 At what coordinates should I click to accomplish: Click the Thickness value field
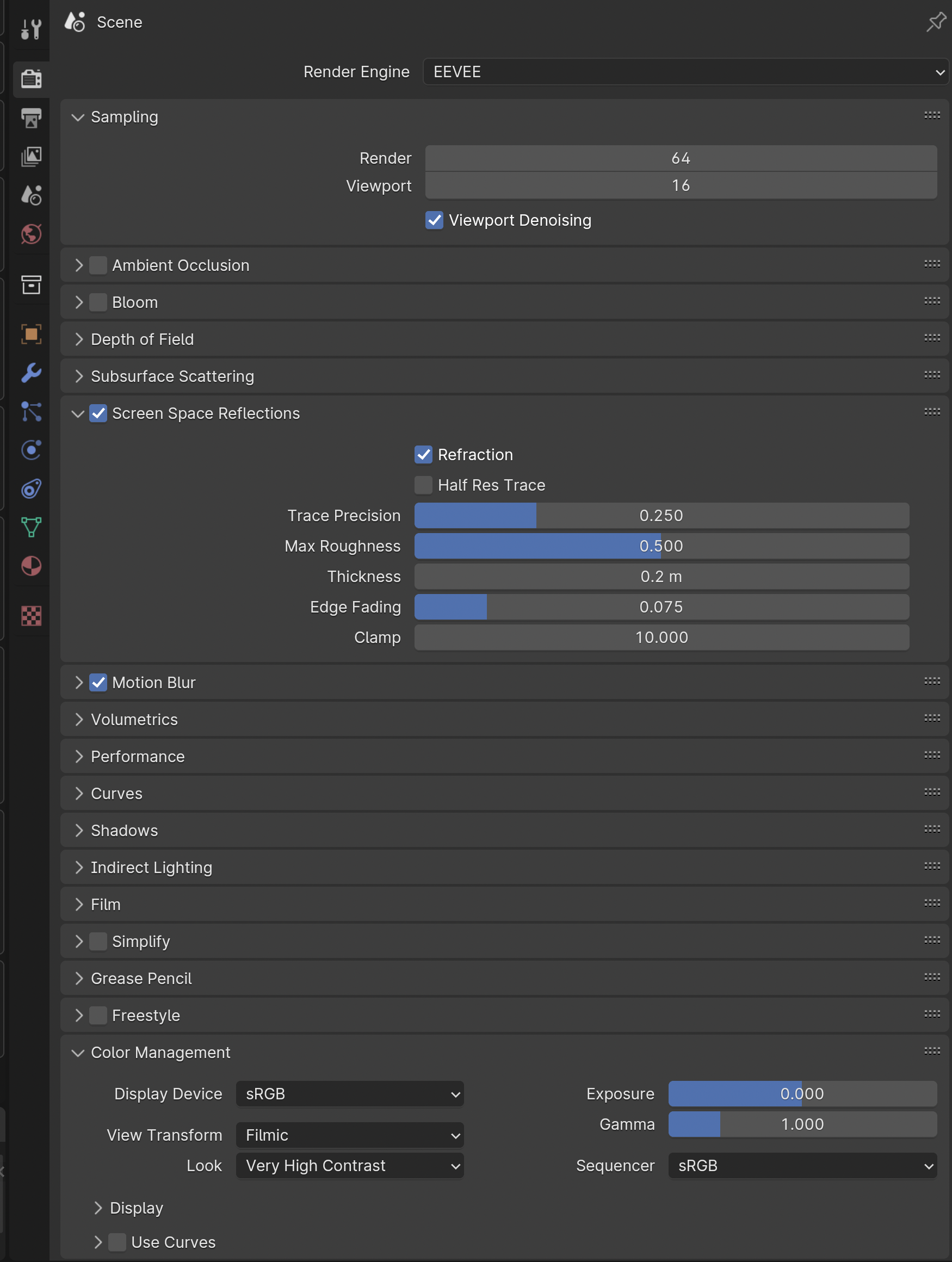pyautogui.click(x=662, y=576)
